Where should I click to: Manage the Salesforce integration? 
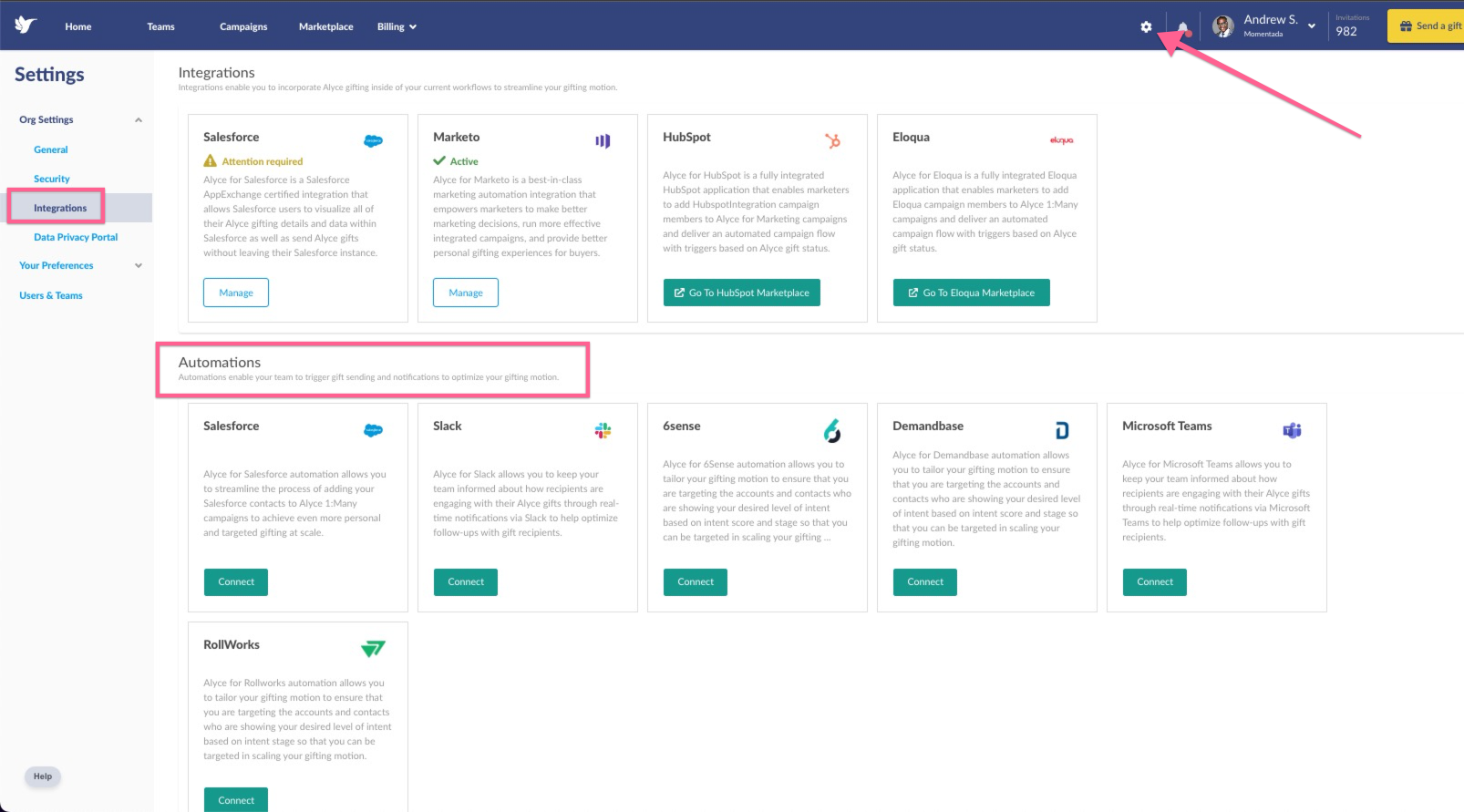pyautogui.click(x=236, y=293)
